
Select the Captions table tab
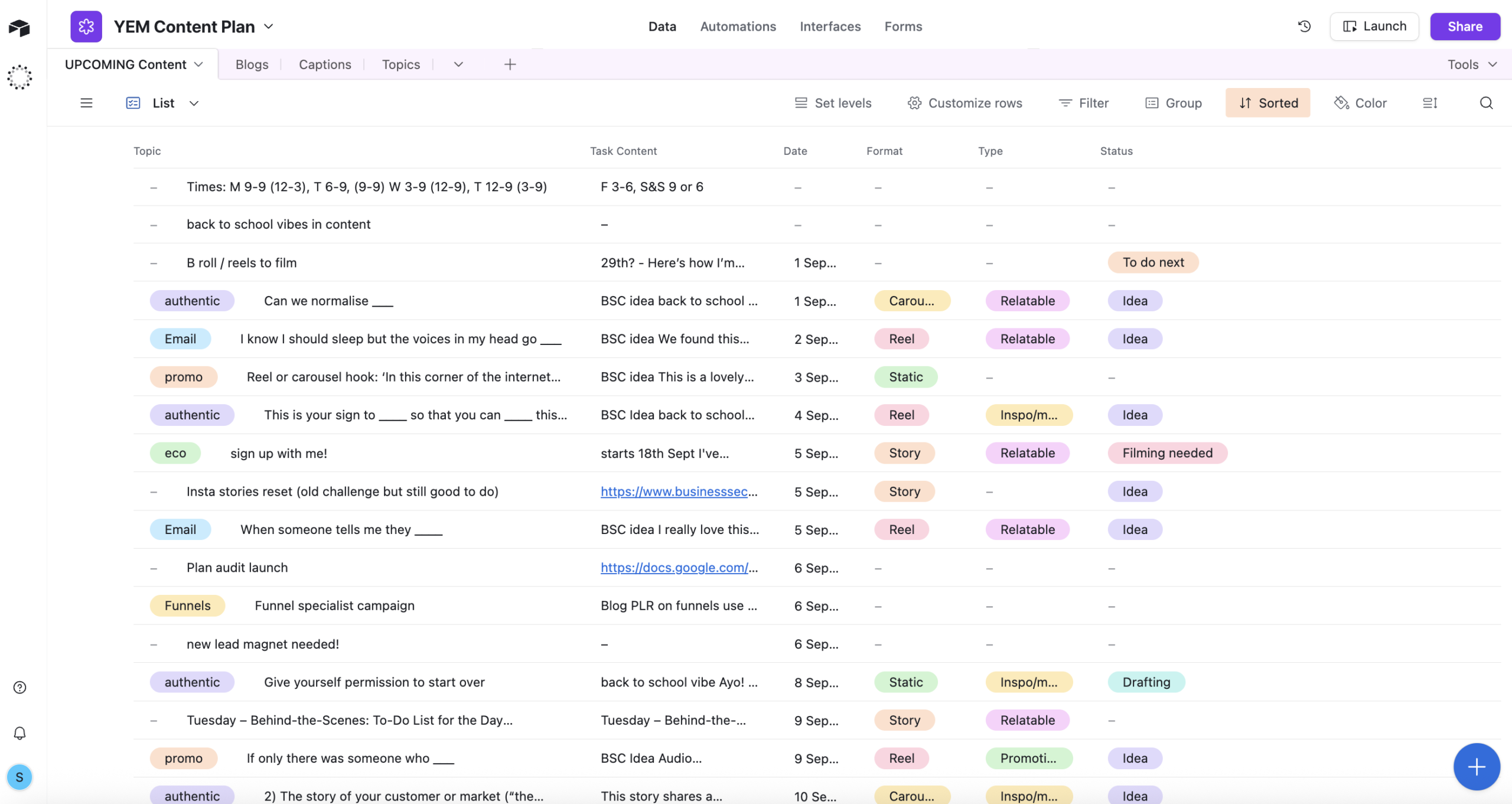coord(325,64)
